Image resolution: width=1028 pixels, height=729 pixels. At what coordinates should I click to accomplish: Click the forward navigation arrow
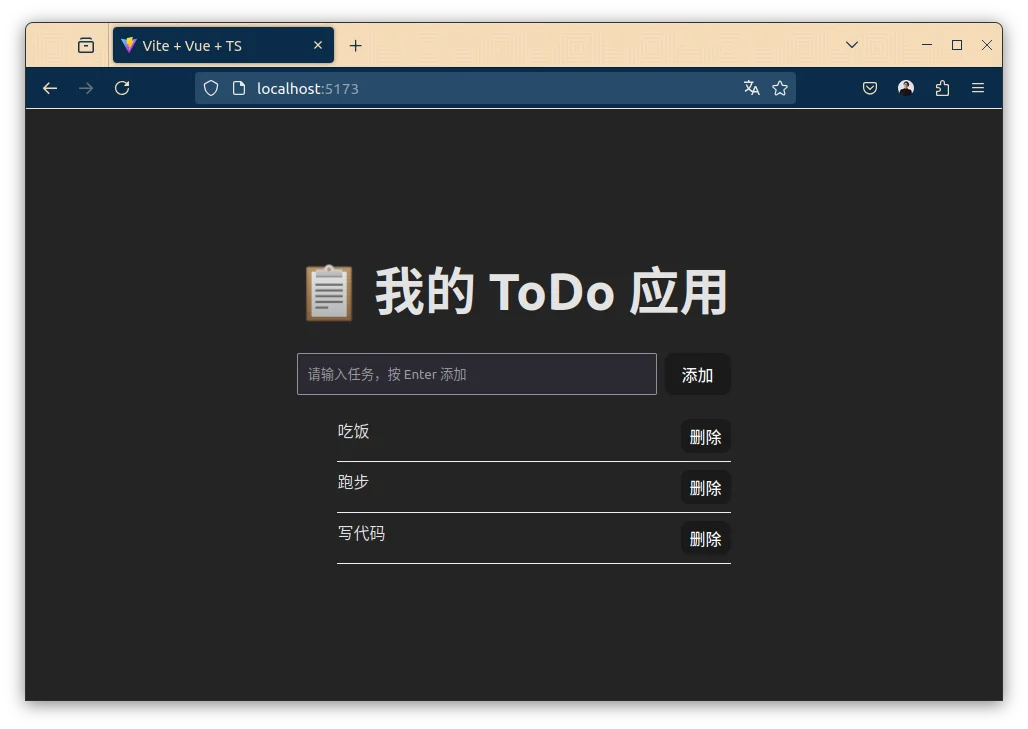pyautogui.click(x=86, y=89)
